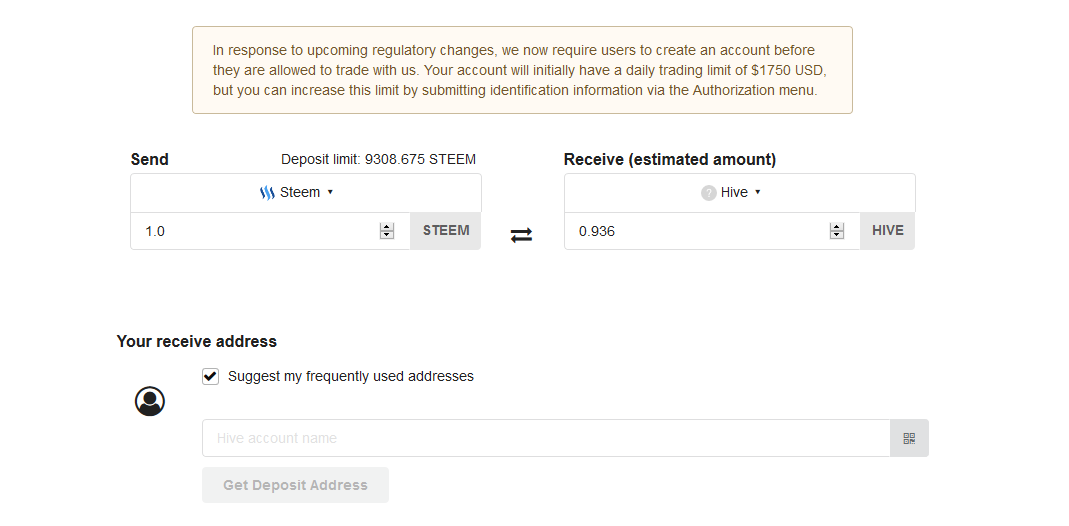Increase the send amount with up arrow
Viewport: 1069px width, 526px height.
(387, 227)
